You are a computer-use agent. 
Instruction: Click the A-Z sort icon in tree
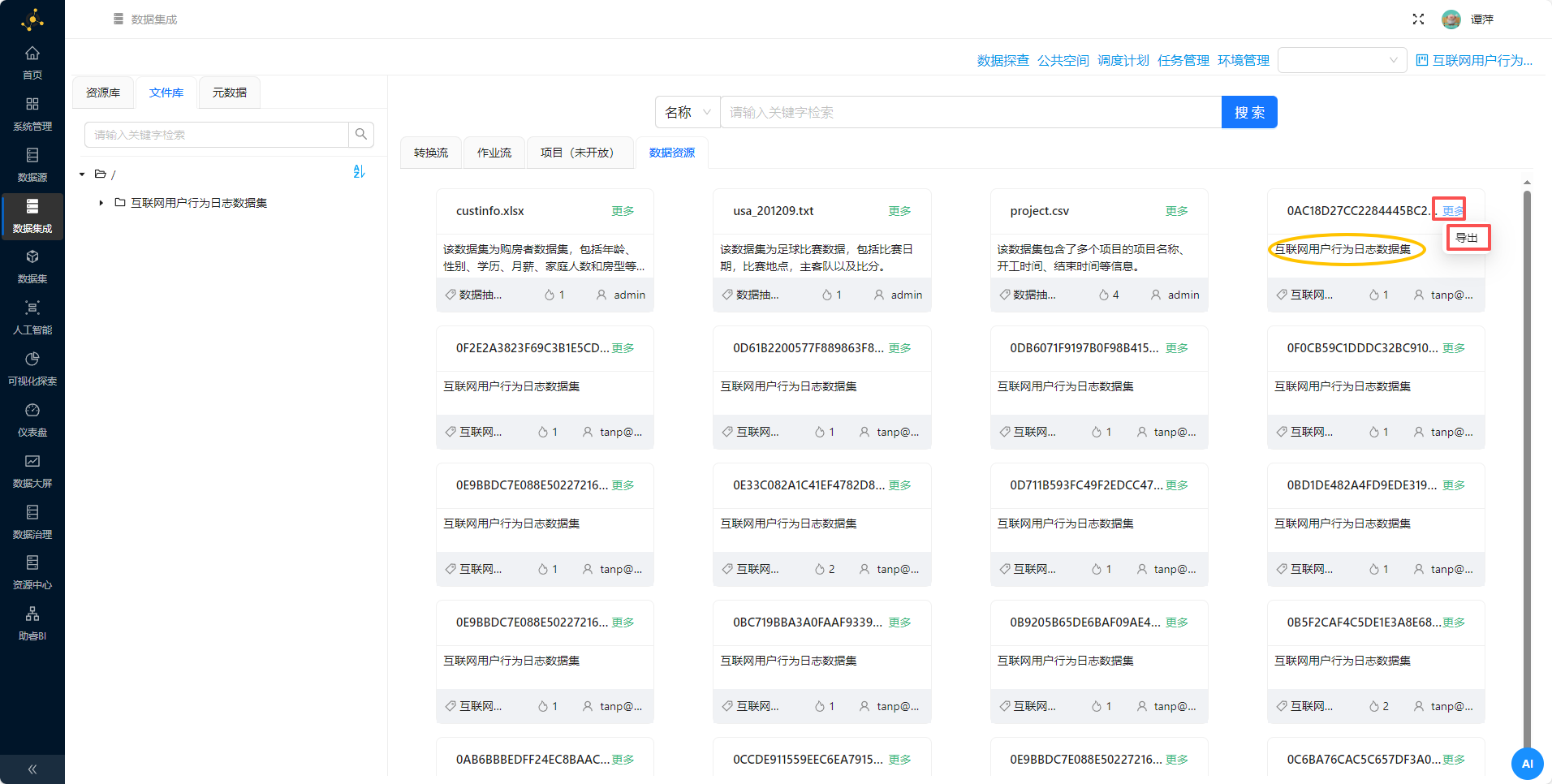pos(359,171)
